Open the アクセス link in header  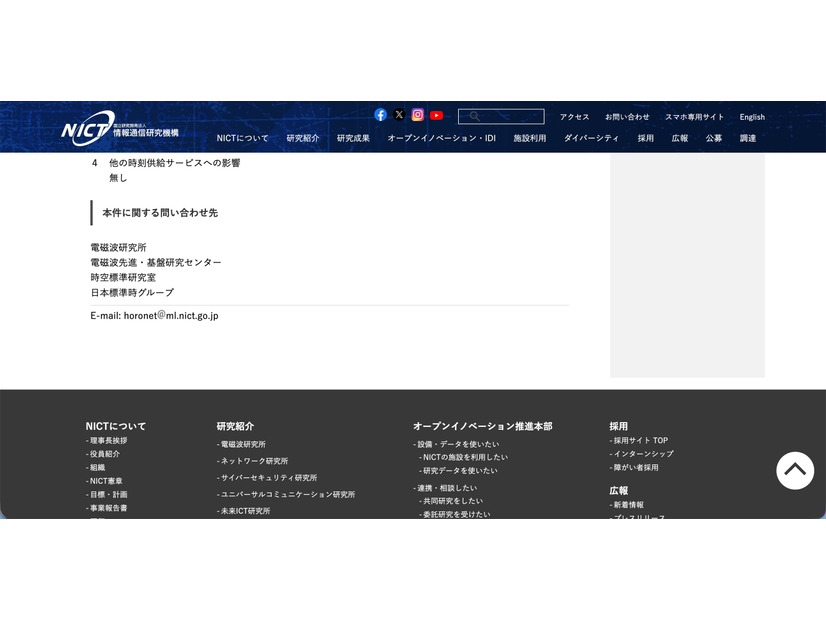[x=574, y=117]
